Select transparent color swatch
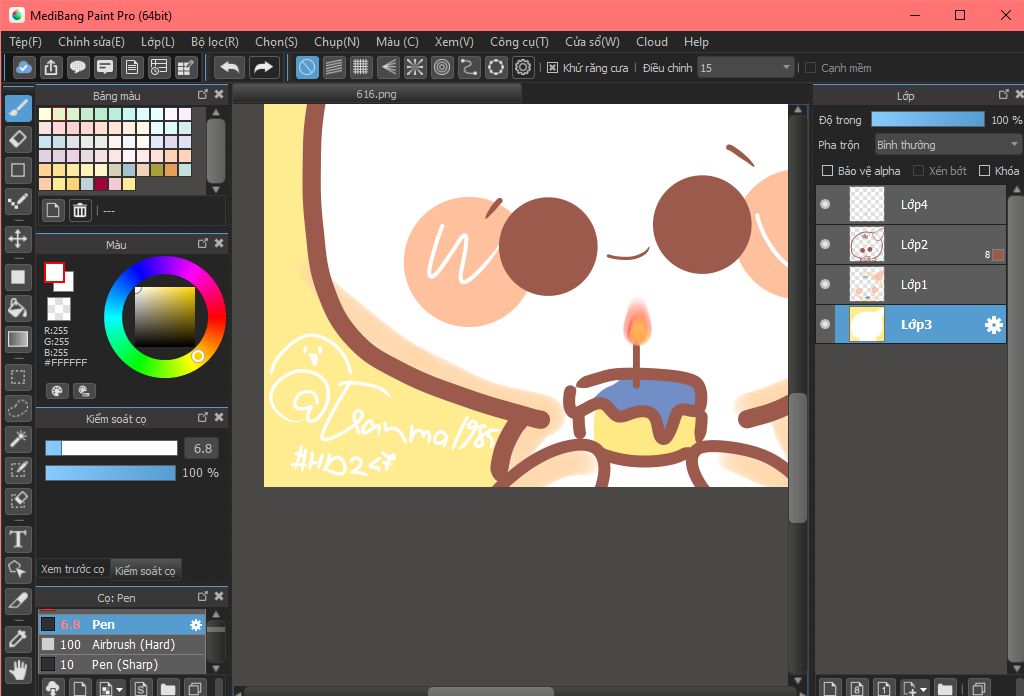Image resolution: width=1024 pixels, height=696 pixels. click(x=59, y=309)
